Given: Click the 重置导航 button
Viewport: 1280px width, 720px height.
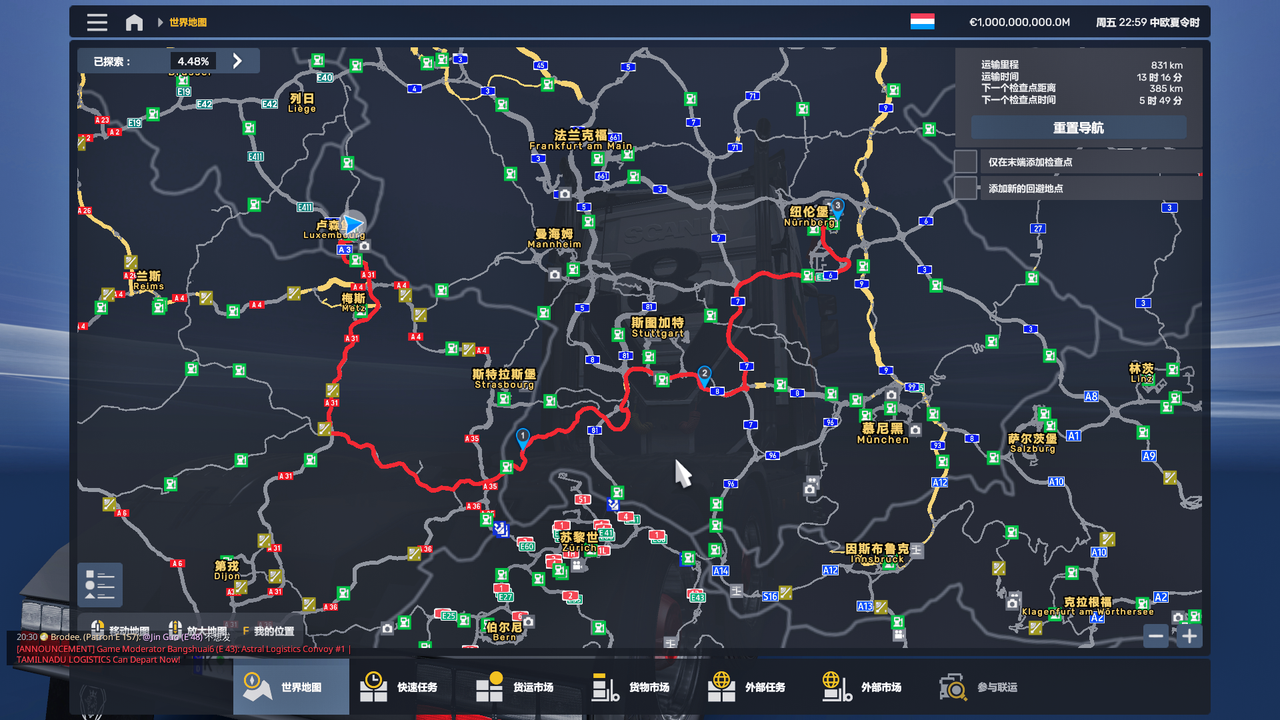Looking at the screenshot, I should click(1079, 128).
